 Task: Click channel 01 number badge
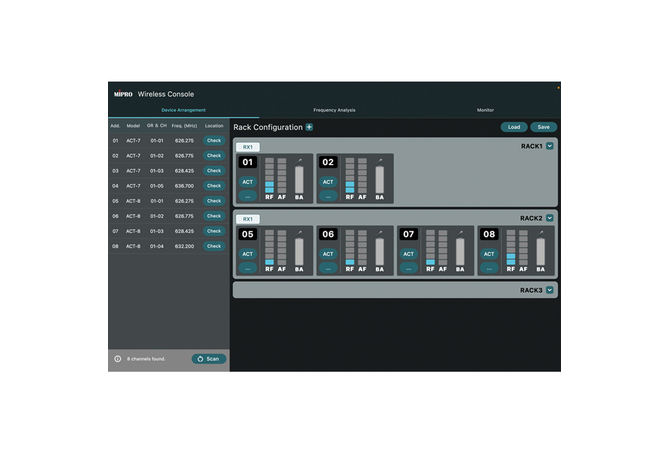point(248,162)
